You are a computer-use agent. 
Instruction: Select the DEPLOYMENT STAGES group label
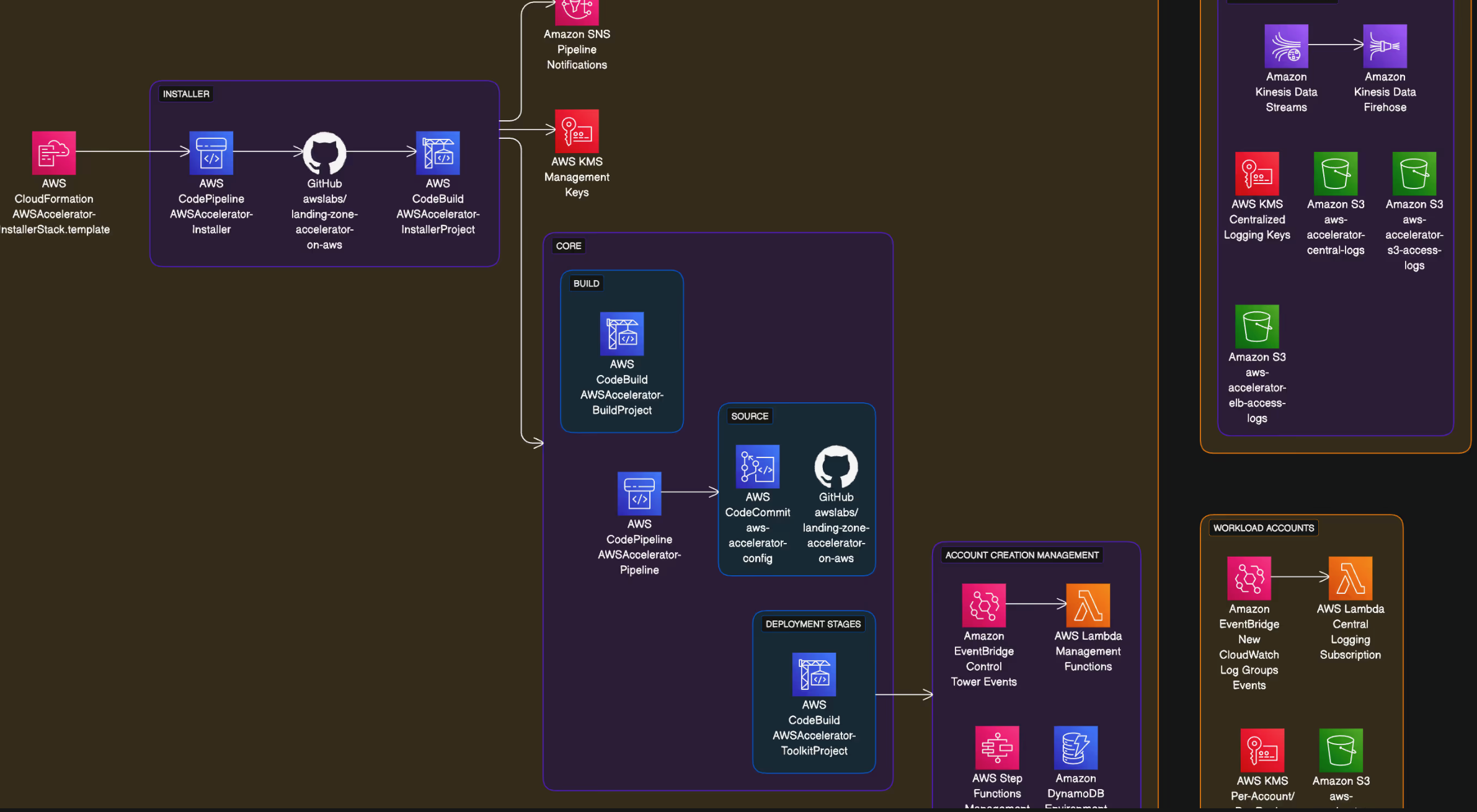click(x=813, y=624)
